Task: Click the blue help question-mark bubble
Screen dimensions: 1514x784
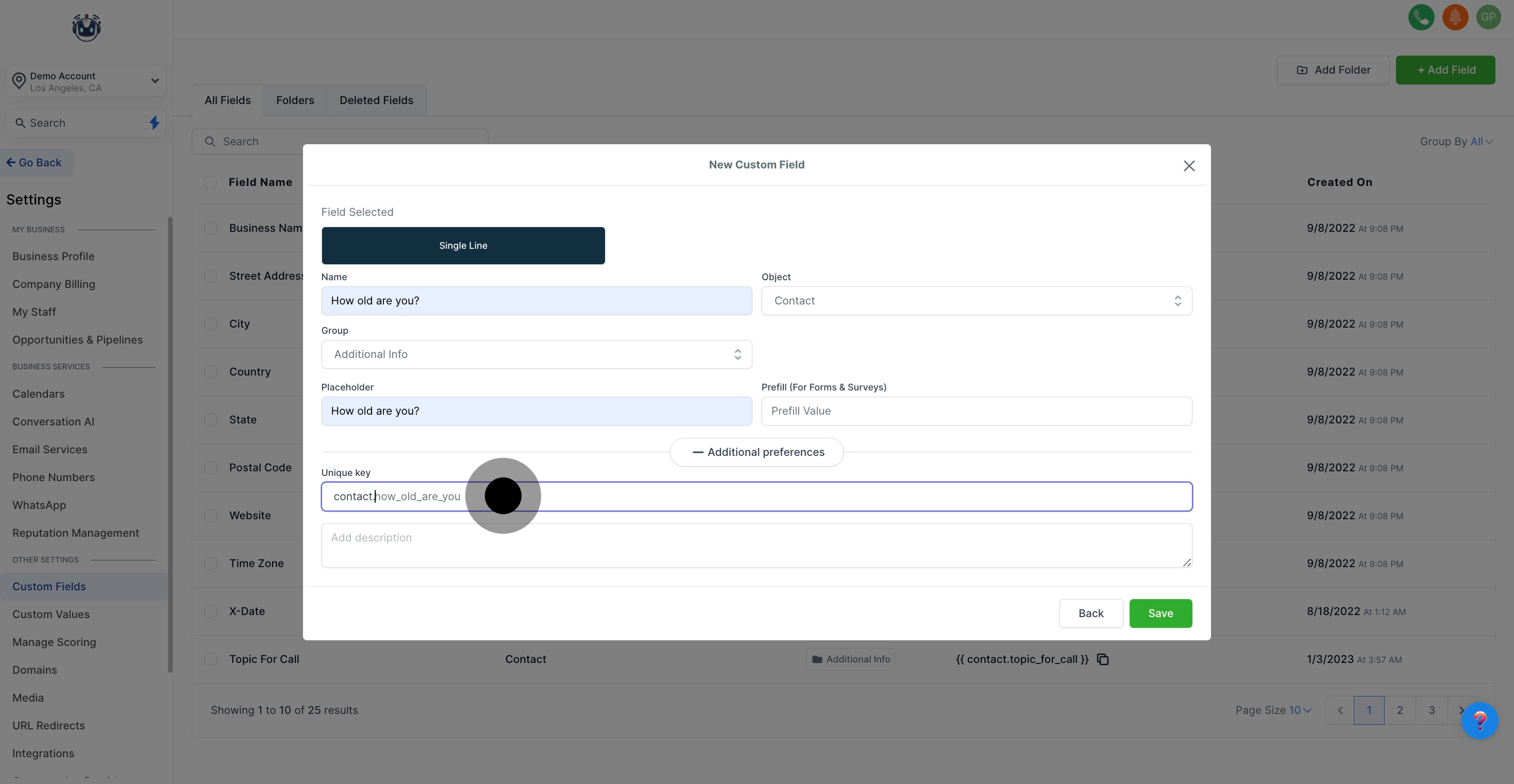Action: click(1479, 721)
